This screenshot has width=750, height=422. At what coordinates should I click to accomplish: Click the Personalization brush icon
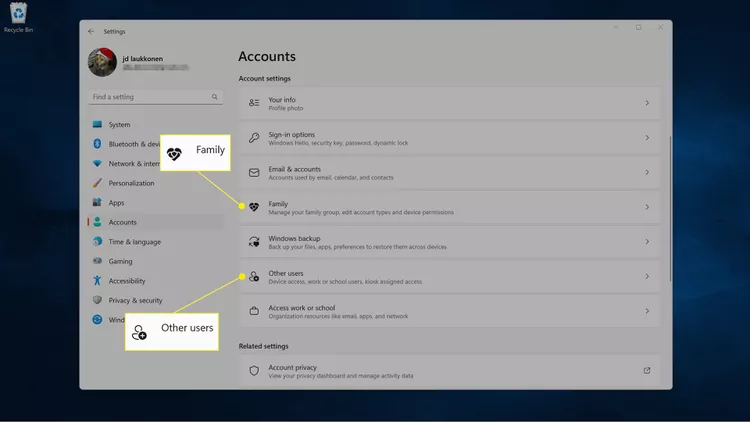click(x=97, y=183)
